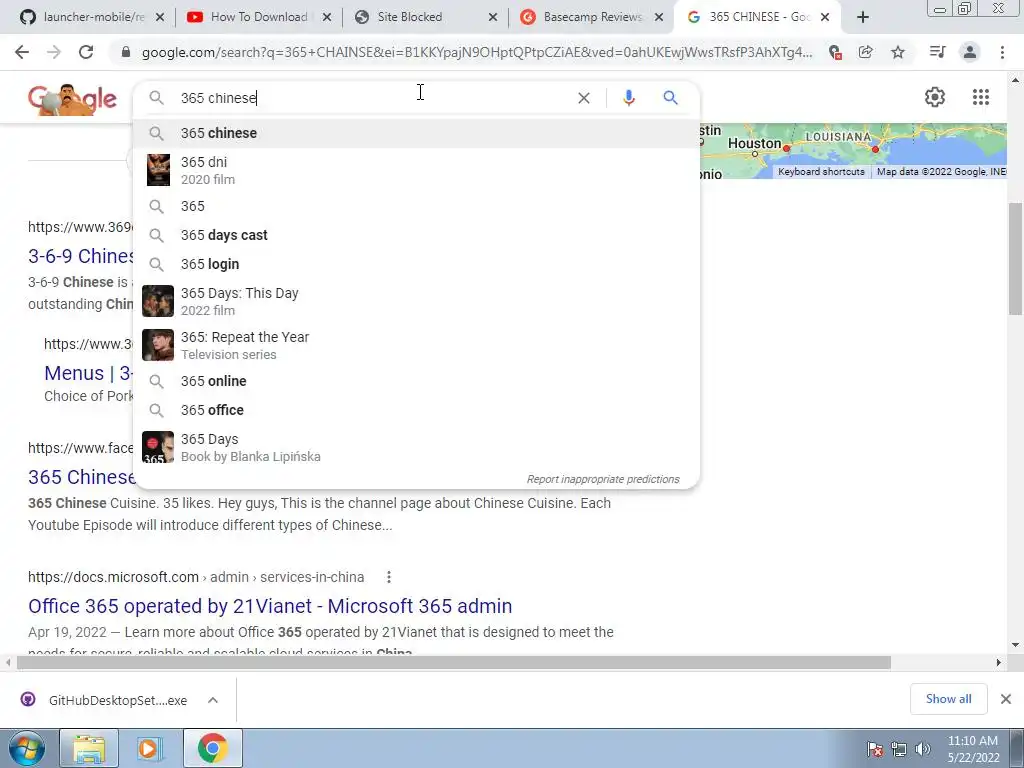This screenshot has width=1024, height=768.
Task: Open the blocked extension icon in address bar
Action: tap(835, 52)
